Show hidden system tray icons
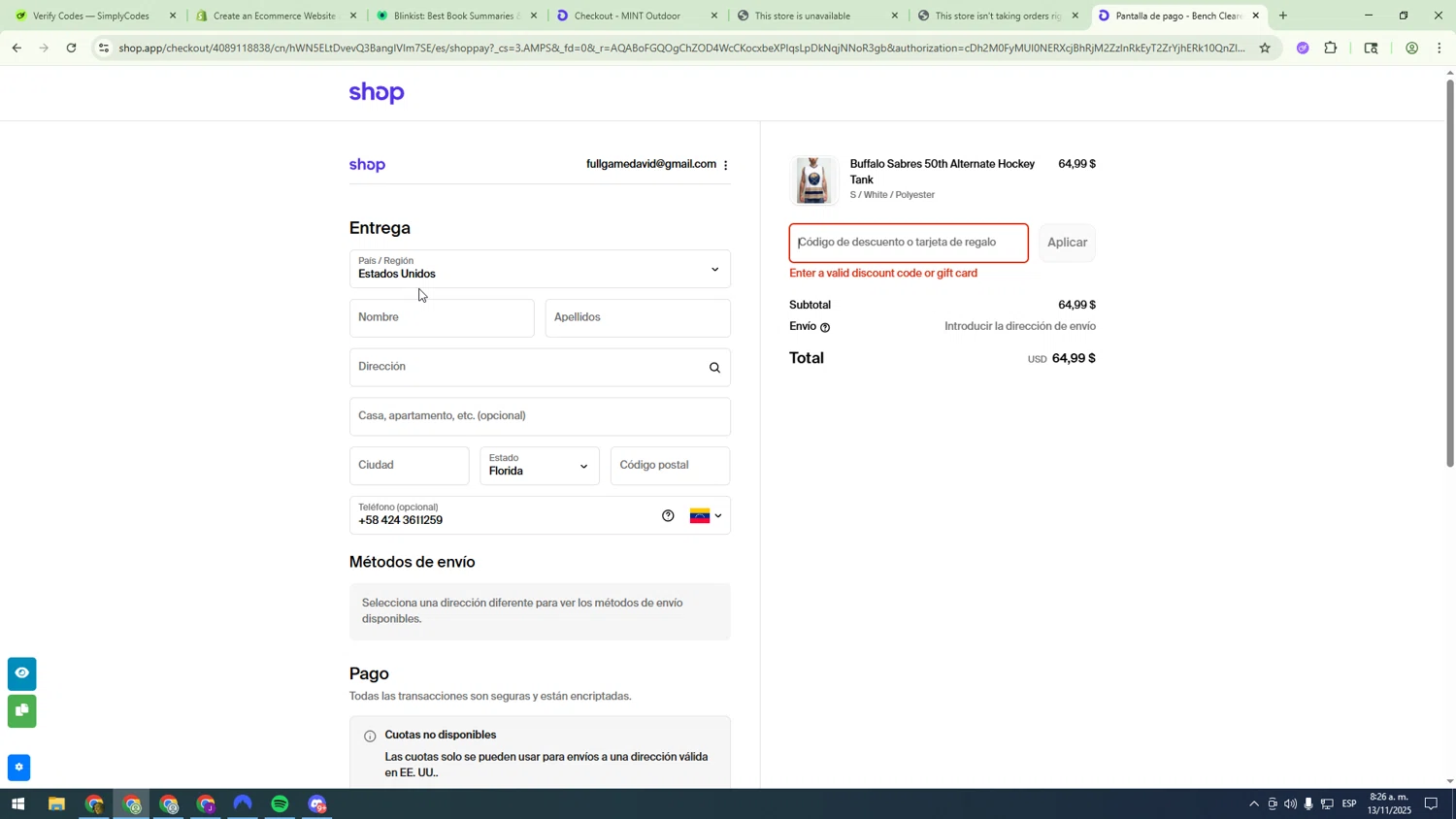 click(x=1253, y=804)
